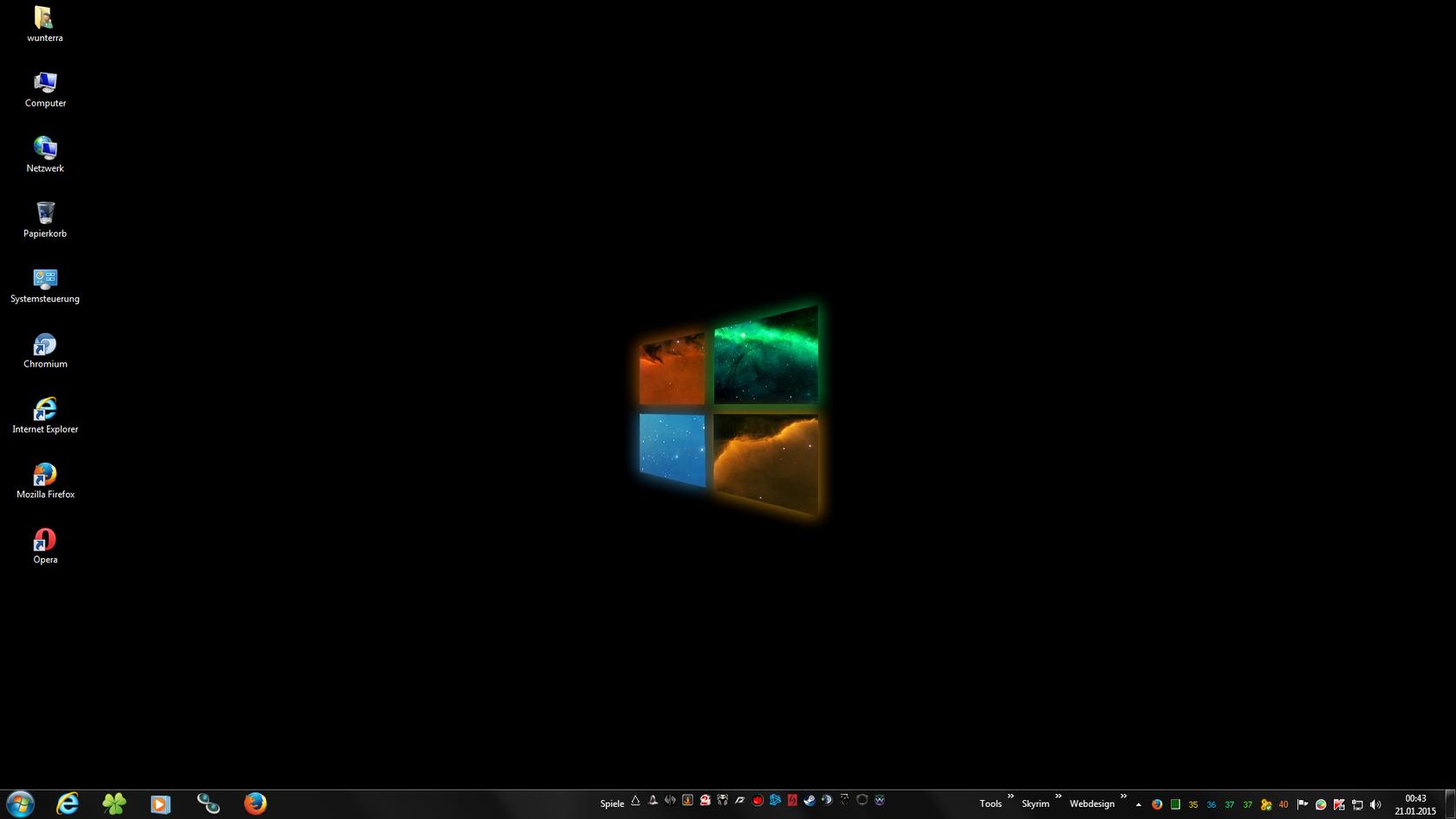
Task: Expand the Tools toolbar chevron
Action: tap(1011, 796)
